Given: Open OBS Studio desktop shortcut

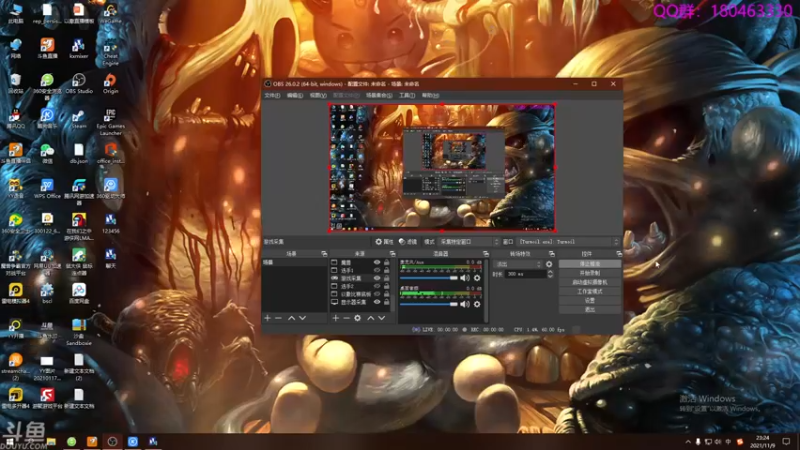Looking at the screenshot, I should [x=79, y=84].
